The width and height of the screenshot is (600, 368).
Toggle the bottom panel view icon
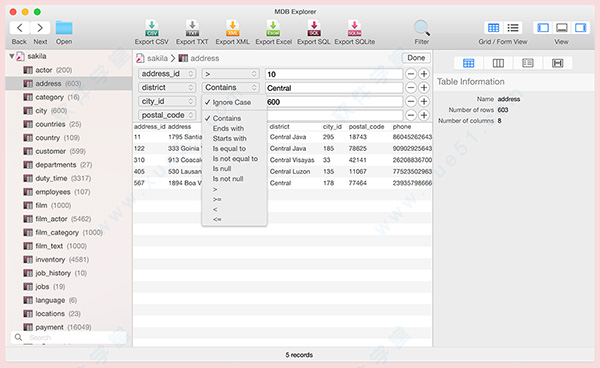pyautogui.click(x=562, y=28)
